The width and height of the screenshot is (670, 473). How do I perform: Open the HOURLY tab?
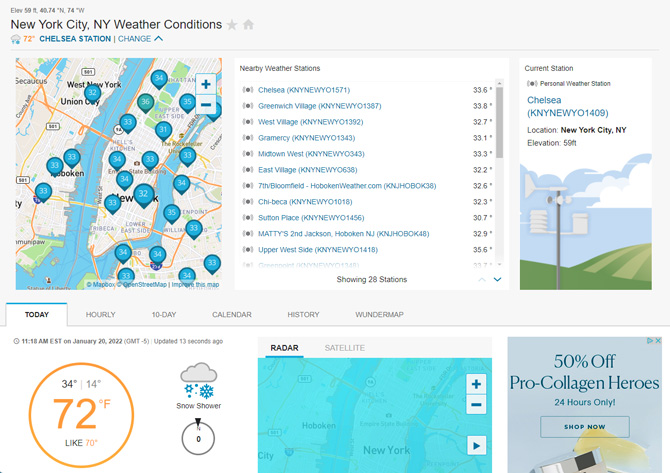pos(100,314)
